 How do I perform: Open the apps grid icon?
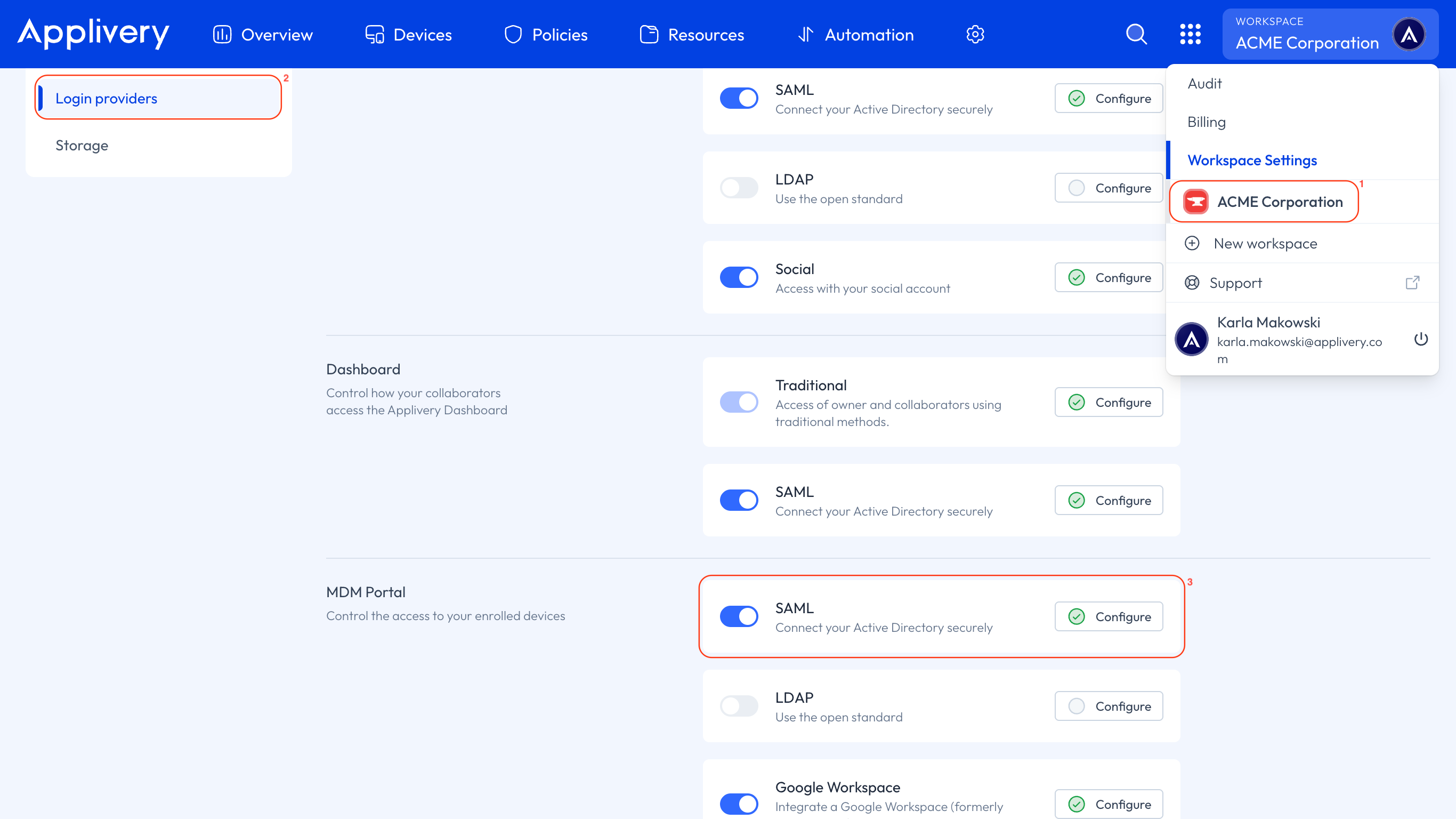tap(1191, 34)
